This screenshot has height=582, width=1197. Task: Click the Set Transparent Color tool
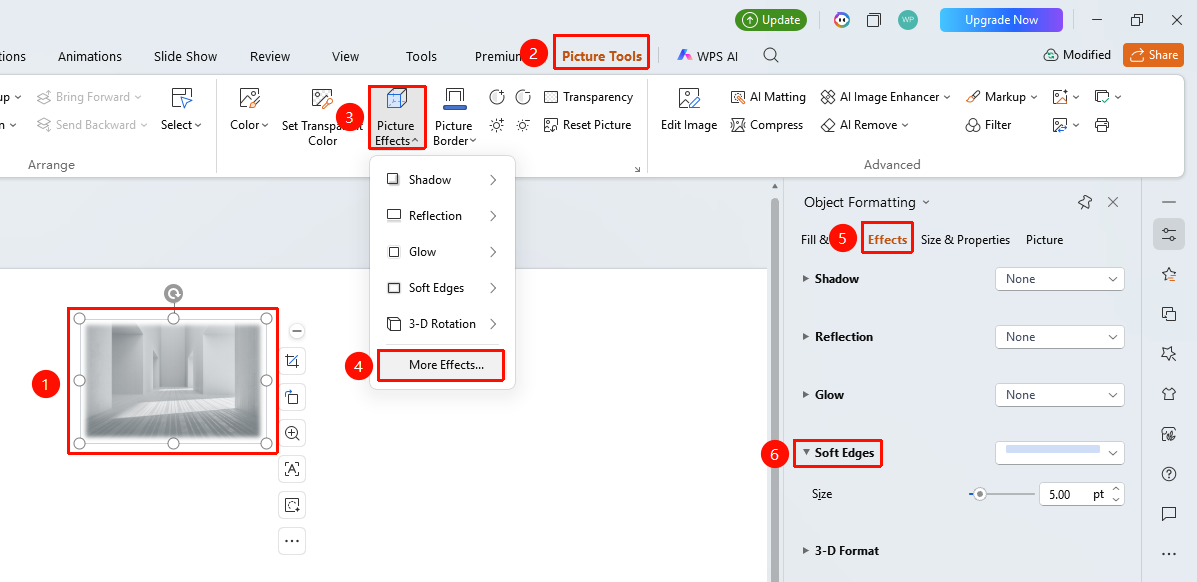[x=322, y=116]
